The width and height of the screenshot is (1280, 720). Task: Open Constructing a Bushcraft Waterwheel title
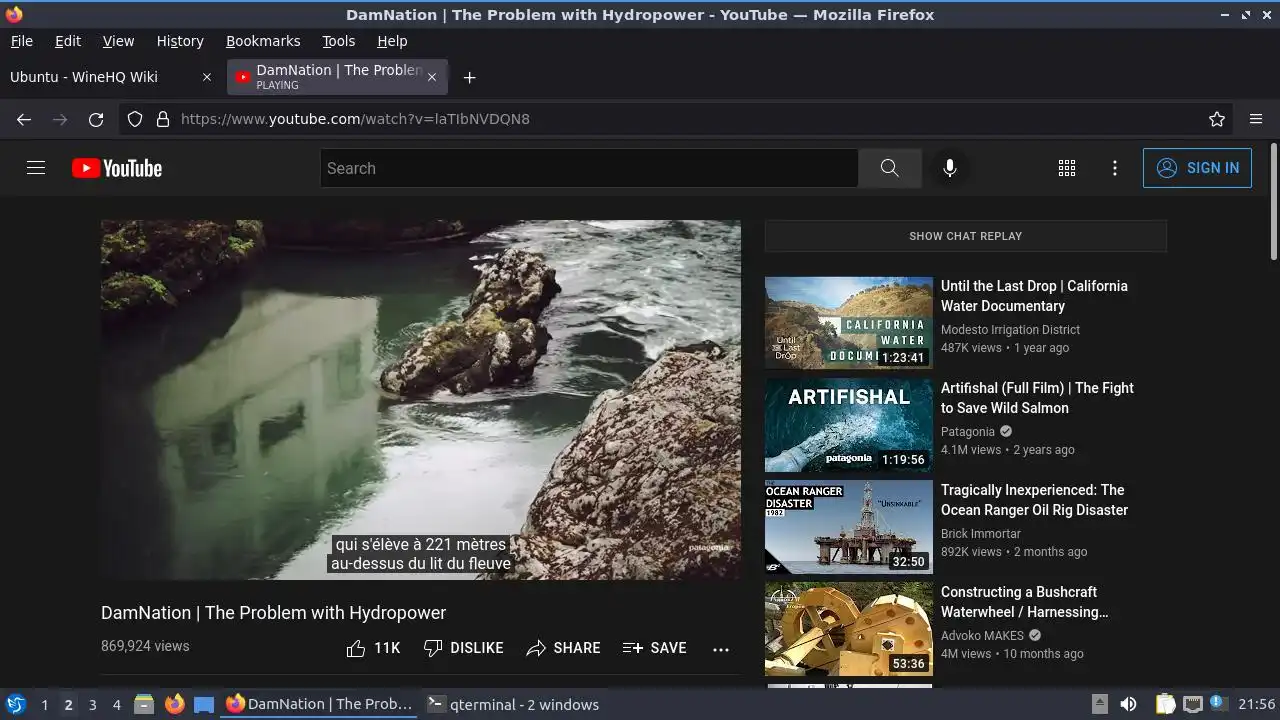1025,602
